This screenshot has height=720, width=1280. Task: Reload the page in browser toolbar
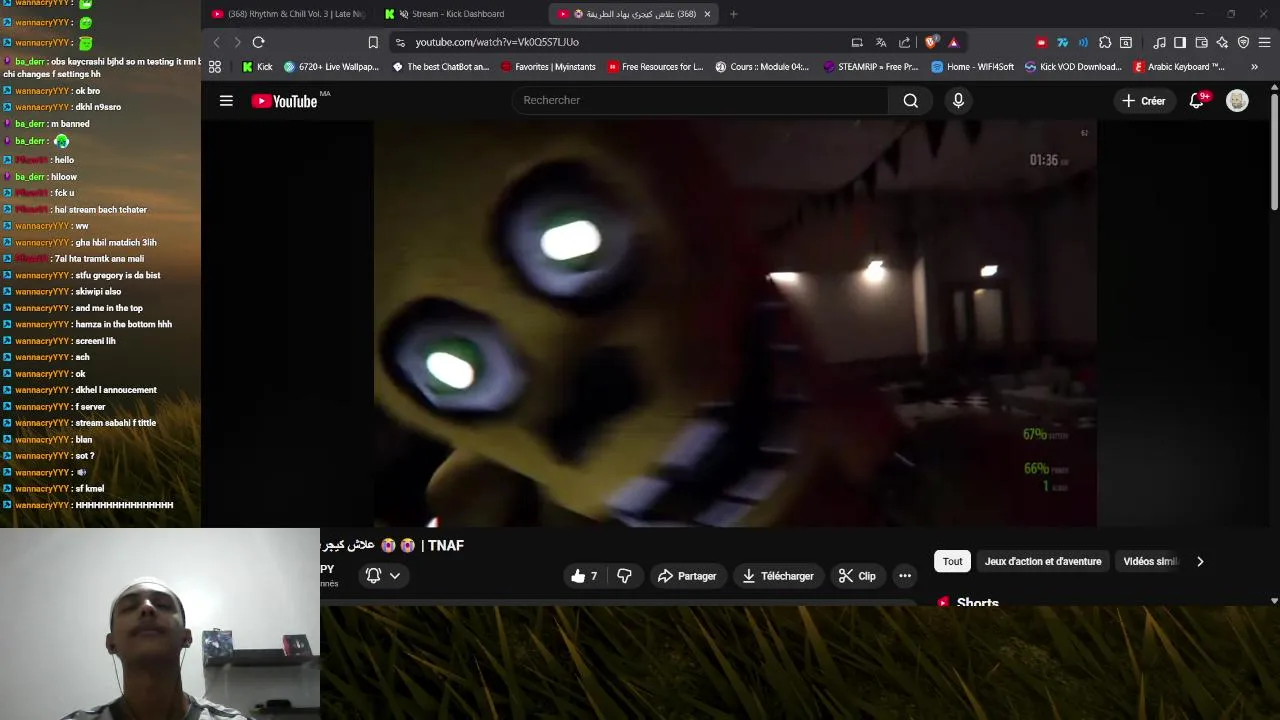[258, 42]
